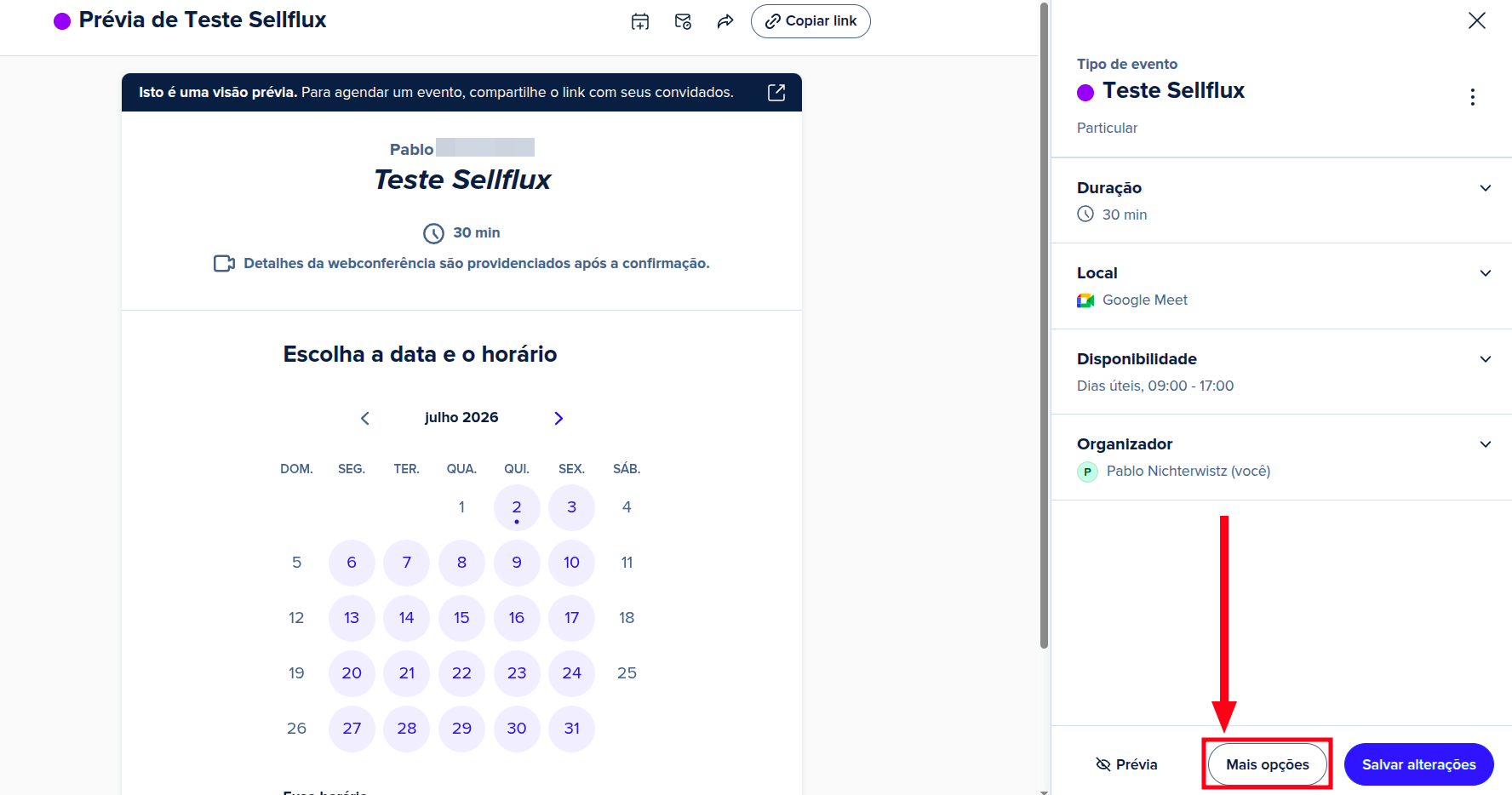Open the three-dot menu beside Teste Sellflux
Image resolution: width=1512 pixels, height=795 pixels.
[1472, 97]
